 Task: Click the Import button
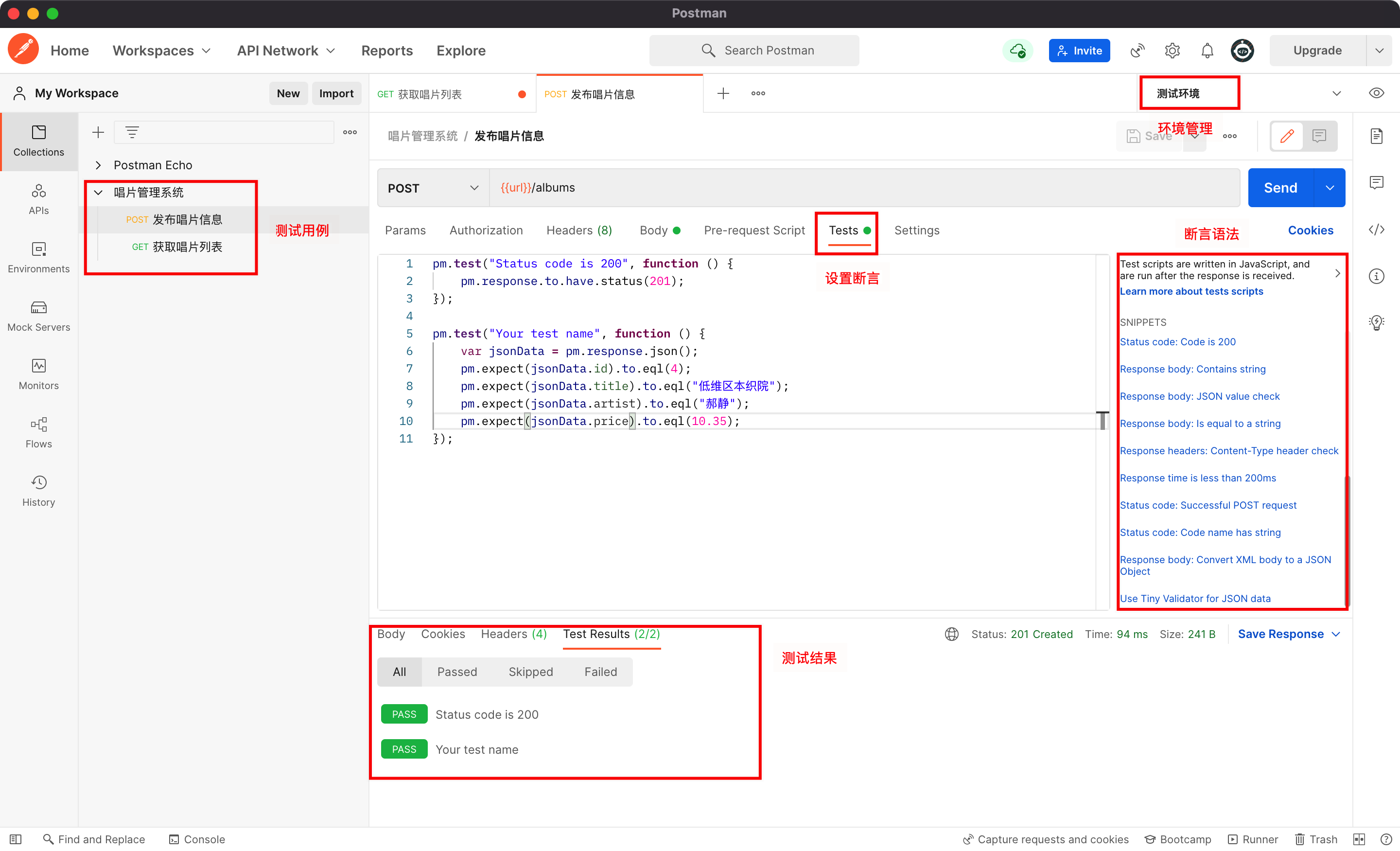tap(336, 93)
